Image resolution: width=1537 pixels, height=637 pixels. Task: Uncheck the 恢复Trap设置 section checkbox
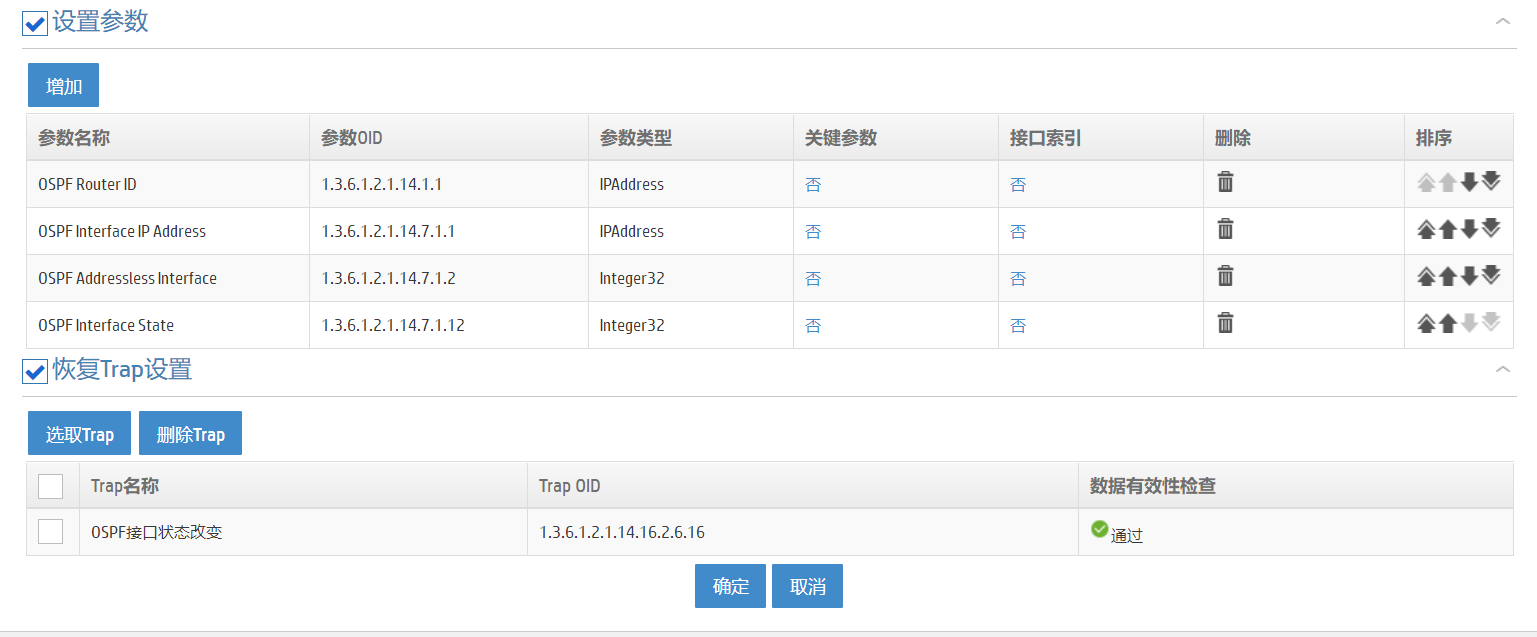[x=35, y=371]
